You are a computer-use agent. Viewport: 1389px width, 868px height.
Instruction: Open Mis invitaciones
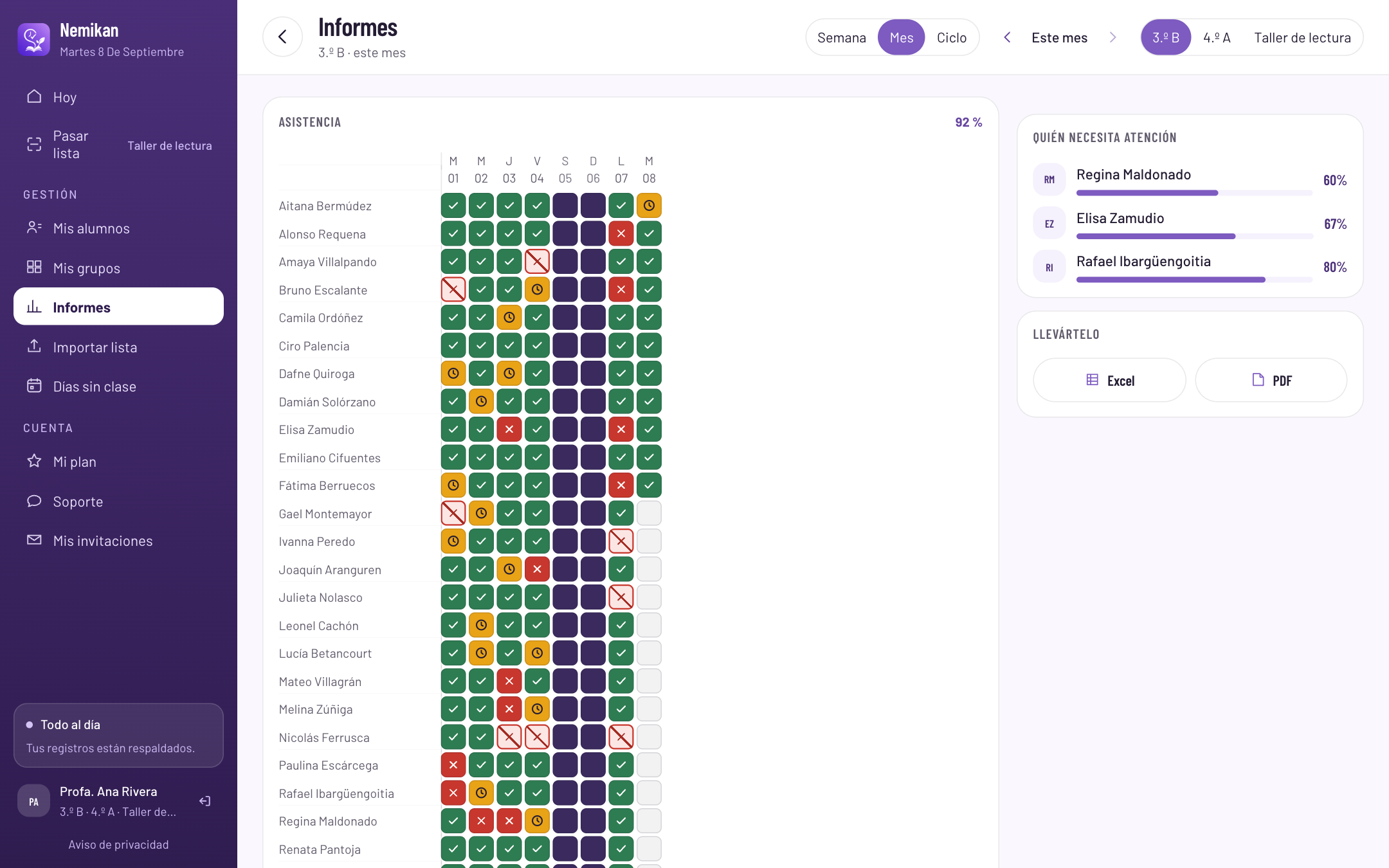coord(118,541)
